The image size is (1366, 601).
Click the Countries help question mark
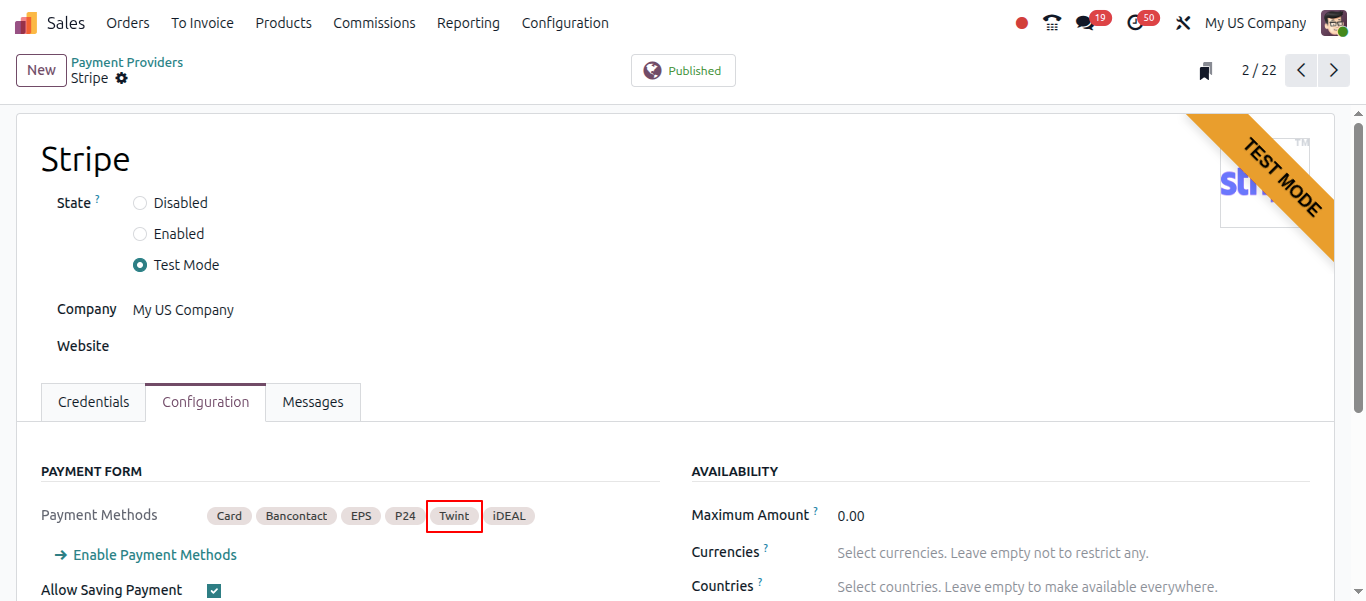[760, 582]
